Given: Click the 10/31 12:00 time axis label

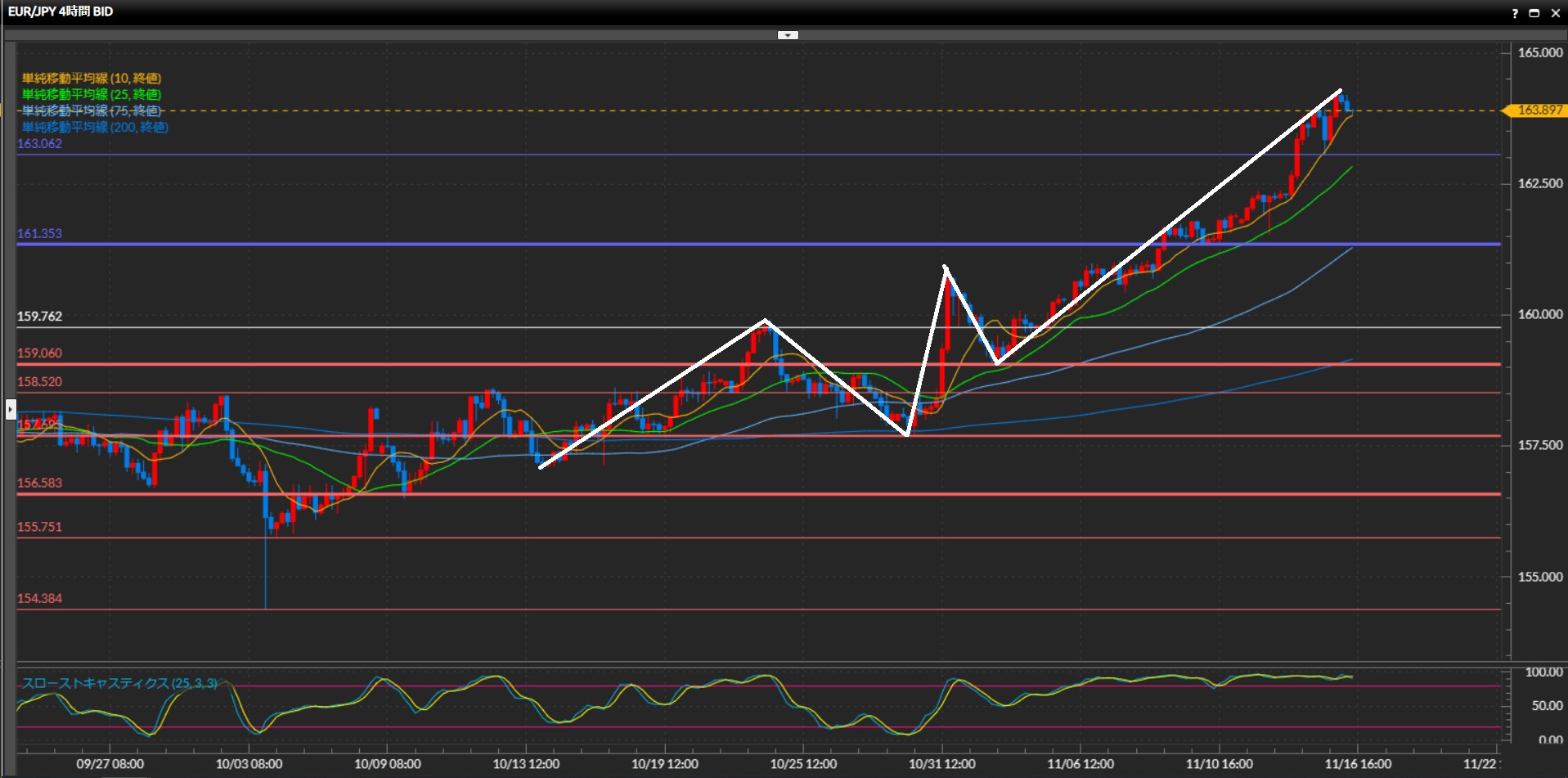Looking at the screenshot, I should click(941, 764).
